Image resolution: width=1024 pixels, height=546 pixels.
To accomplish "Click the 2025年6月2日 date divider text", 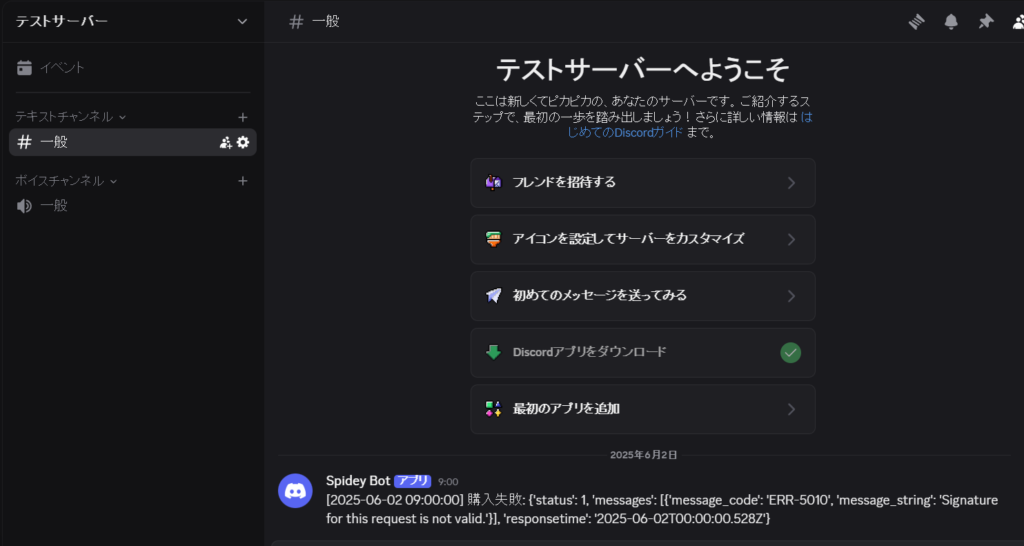I will (x=643, y=455).
